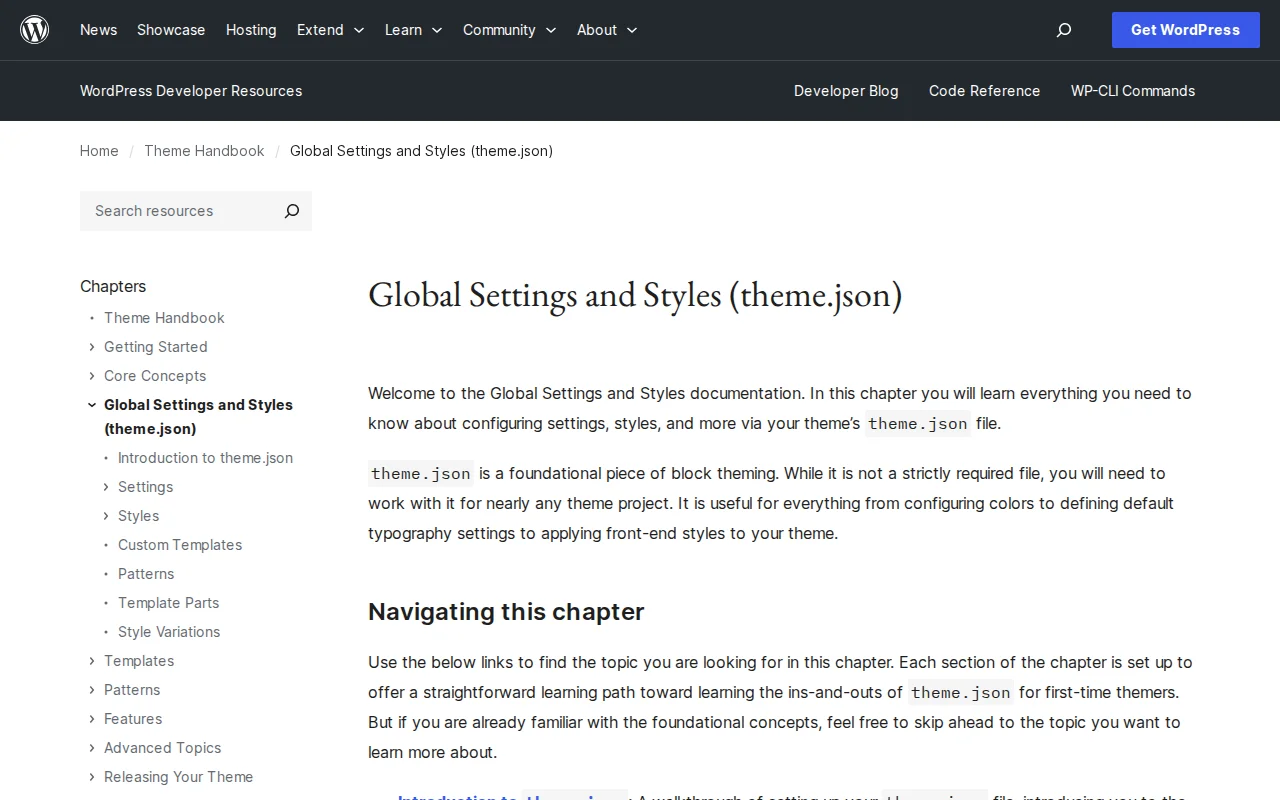
Task: Open the Code Reference section
Action: 984,91
